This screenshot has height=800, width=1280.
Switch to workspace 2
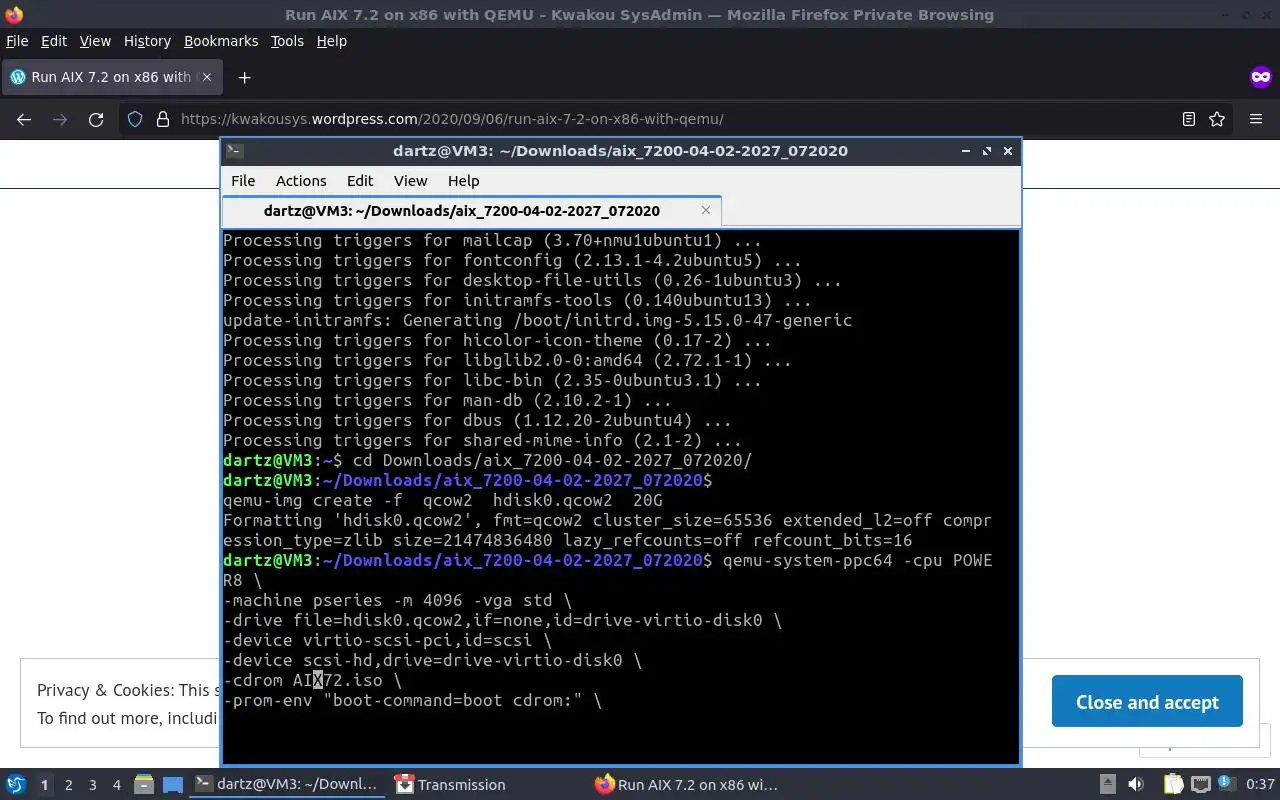click(68, 785)
